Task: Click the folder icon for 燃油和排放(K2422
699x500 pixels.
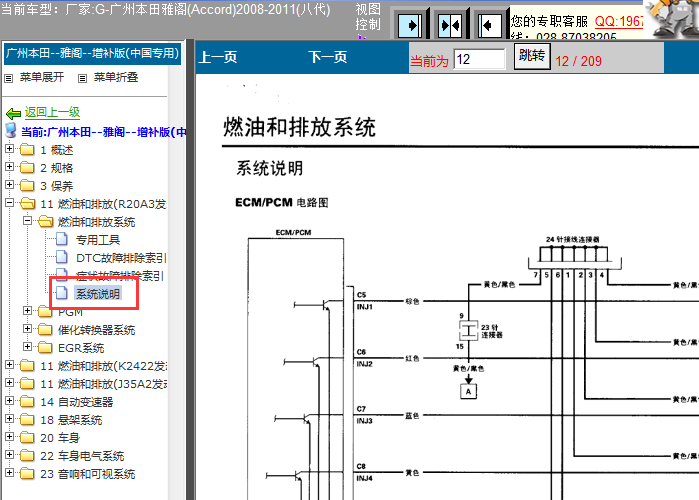Action: pyautogui.click(x=27, y=366)
